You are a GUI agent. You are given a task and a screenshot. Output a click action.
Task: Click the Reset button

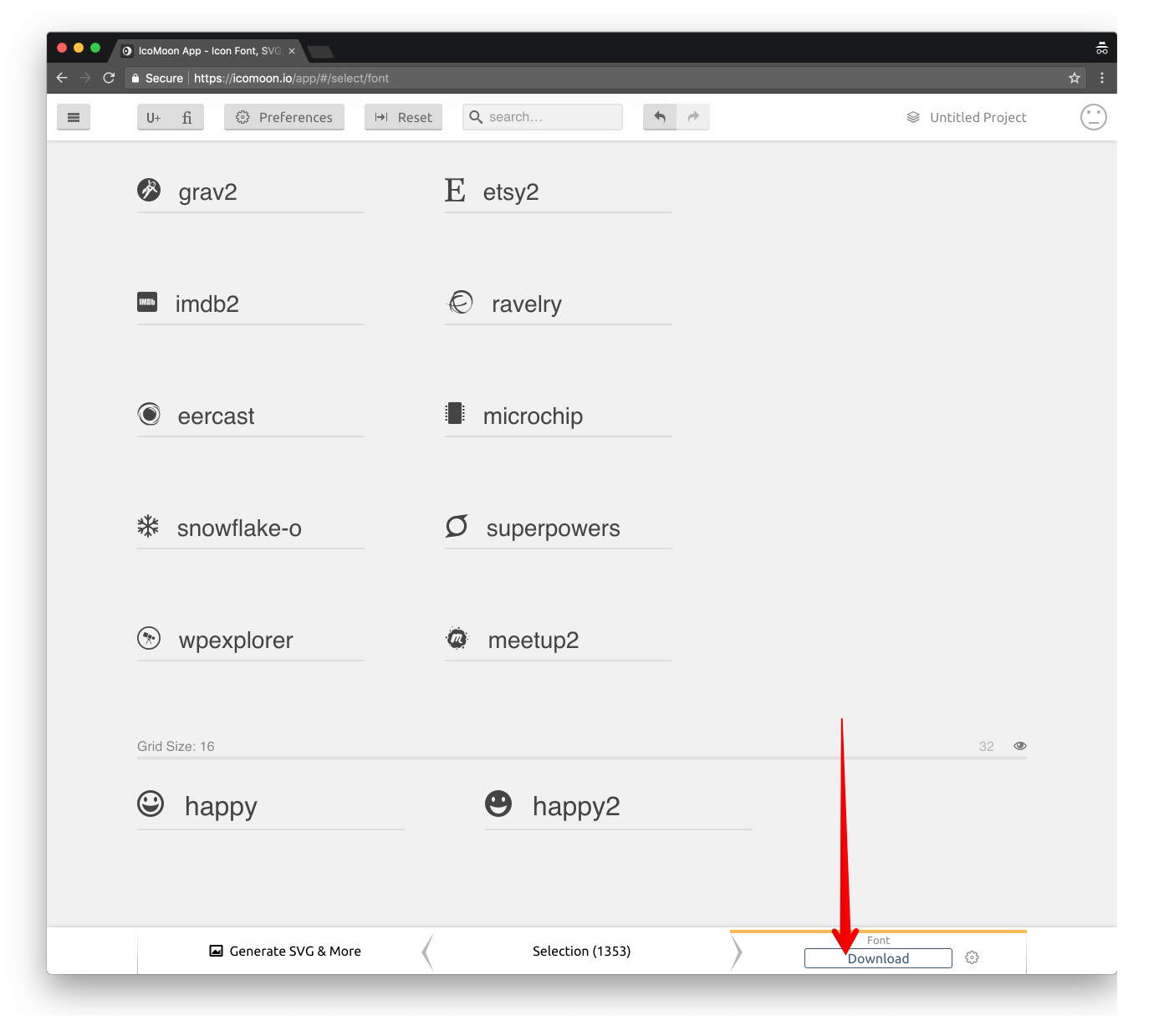[x=403, y=117]
